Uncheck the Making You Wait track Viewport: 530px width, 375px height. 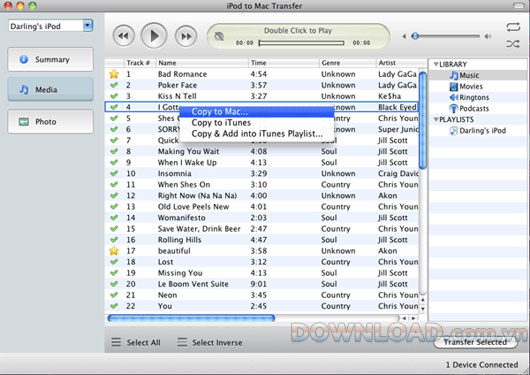pos(114,151)
